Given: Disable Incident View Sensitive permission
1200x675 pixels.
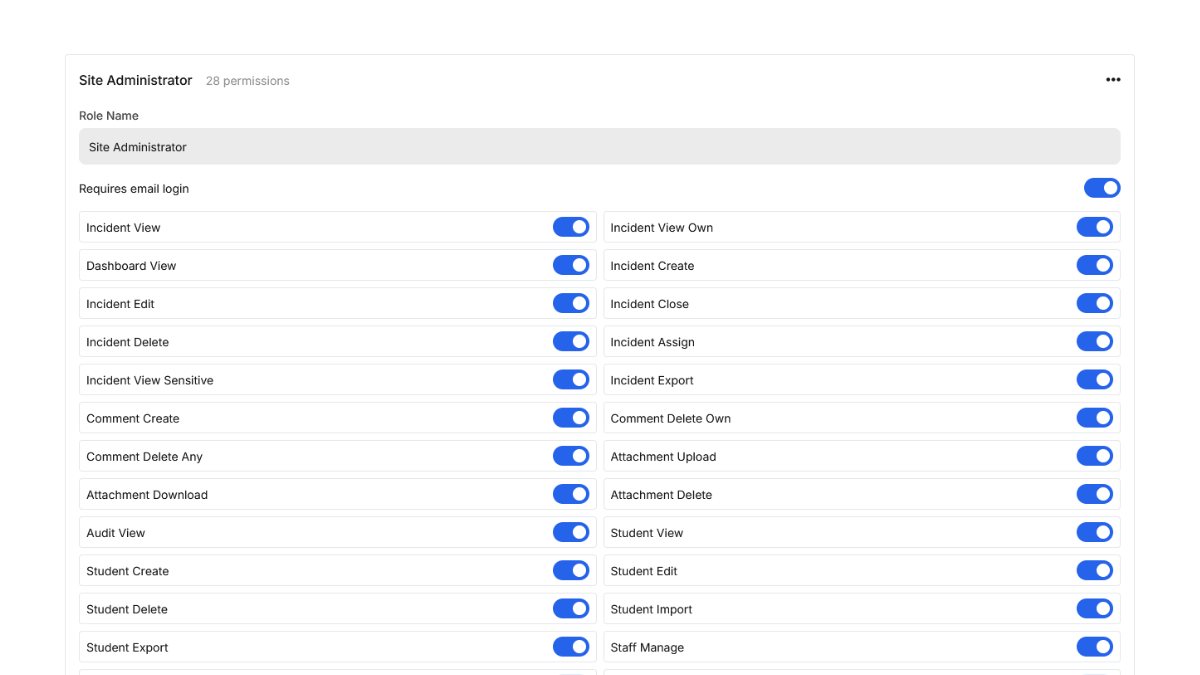Looking at the screenshot, I should point(571,379).
